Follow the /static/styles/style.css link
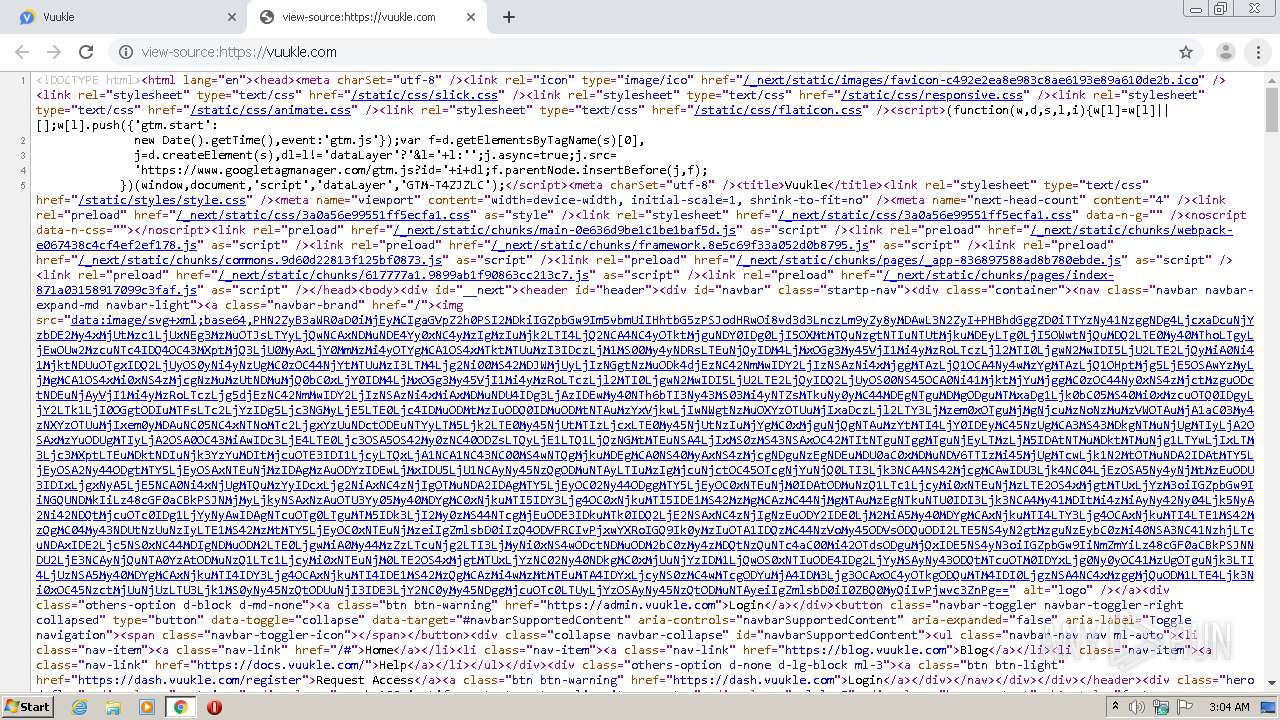The height and width of the screenshot is (720, 1280). pos(162,200)
